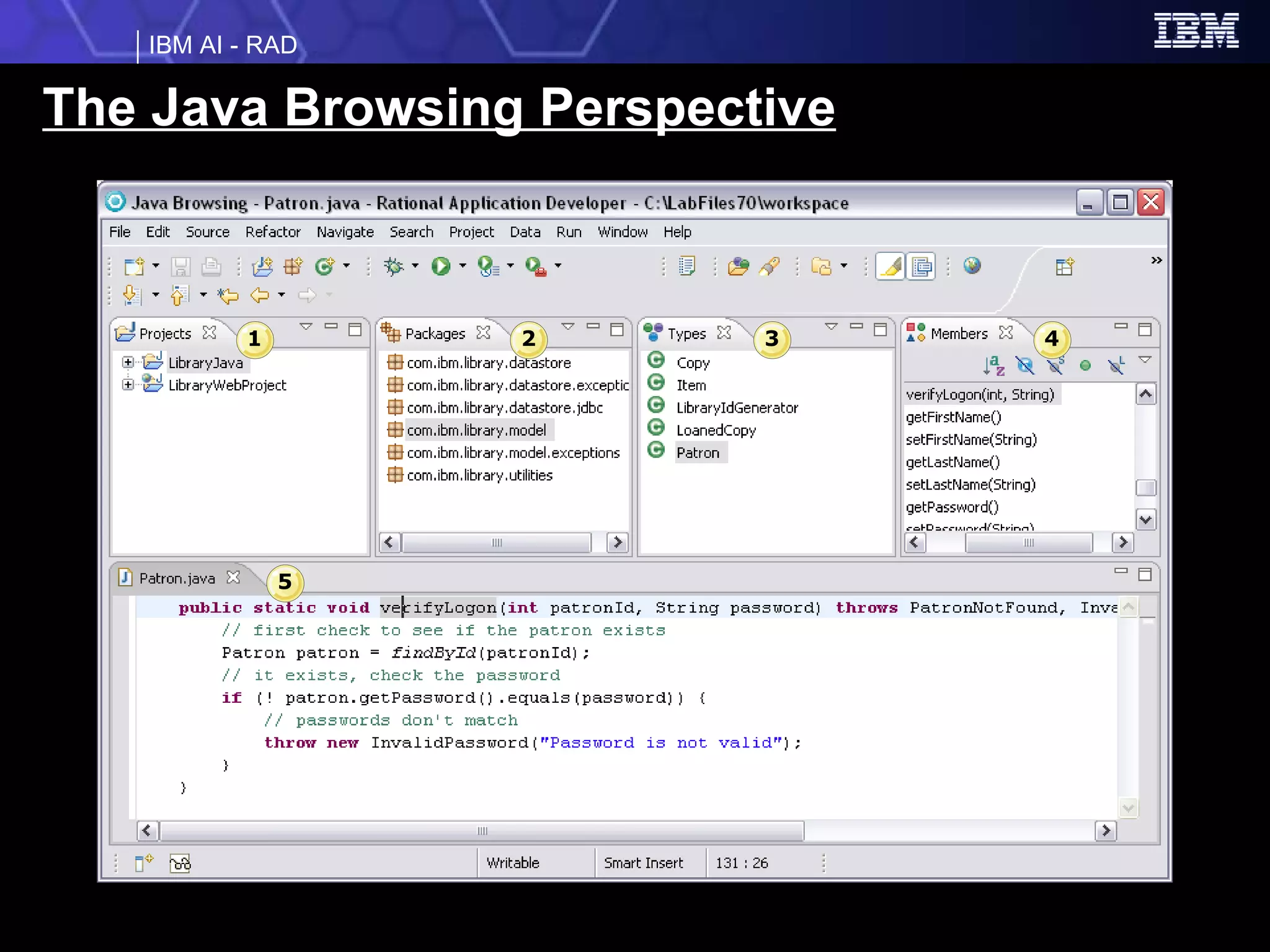
Task: Click the Packages horizontal scrollbar thumb
Action: [496, 543]
